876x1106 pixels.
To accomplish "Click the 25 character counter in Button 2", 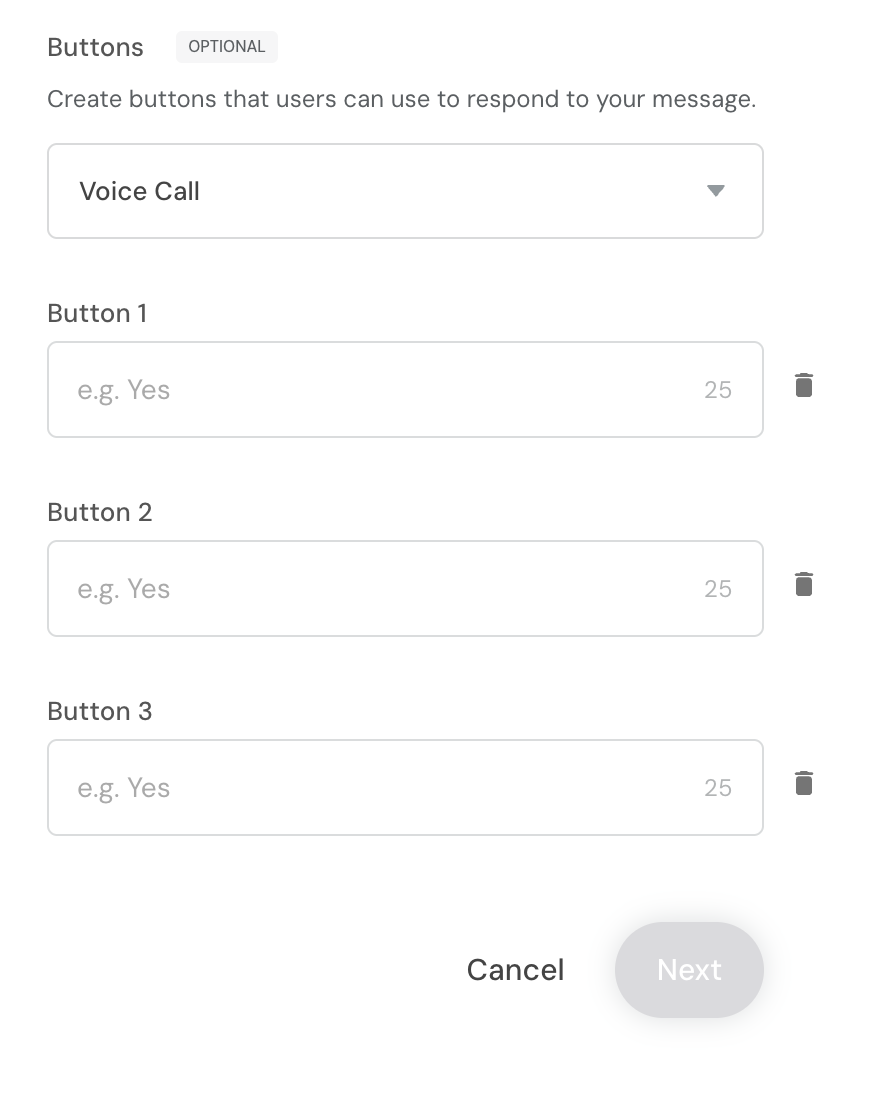I will [718, 589].
